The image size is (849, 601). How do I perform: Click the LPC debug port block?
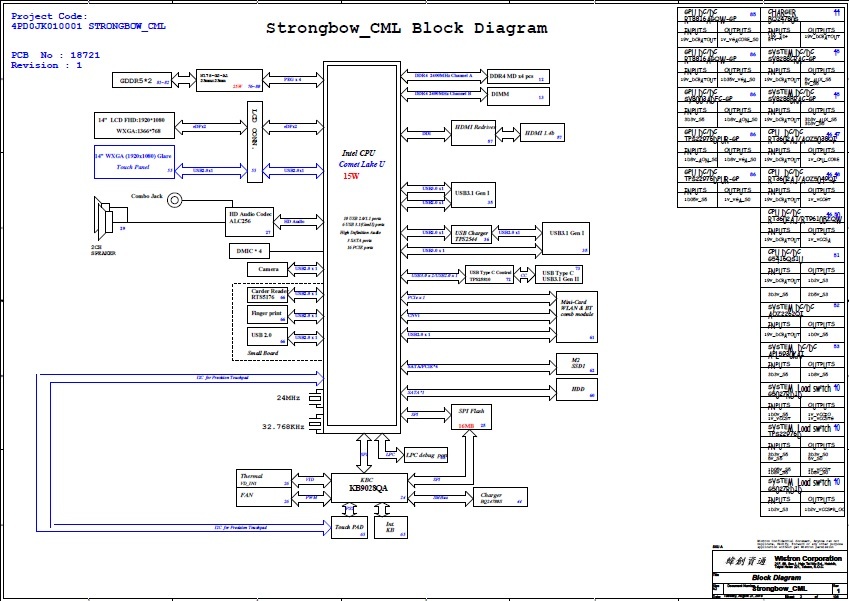426,455
